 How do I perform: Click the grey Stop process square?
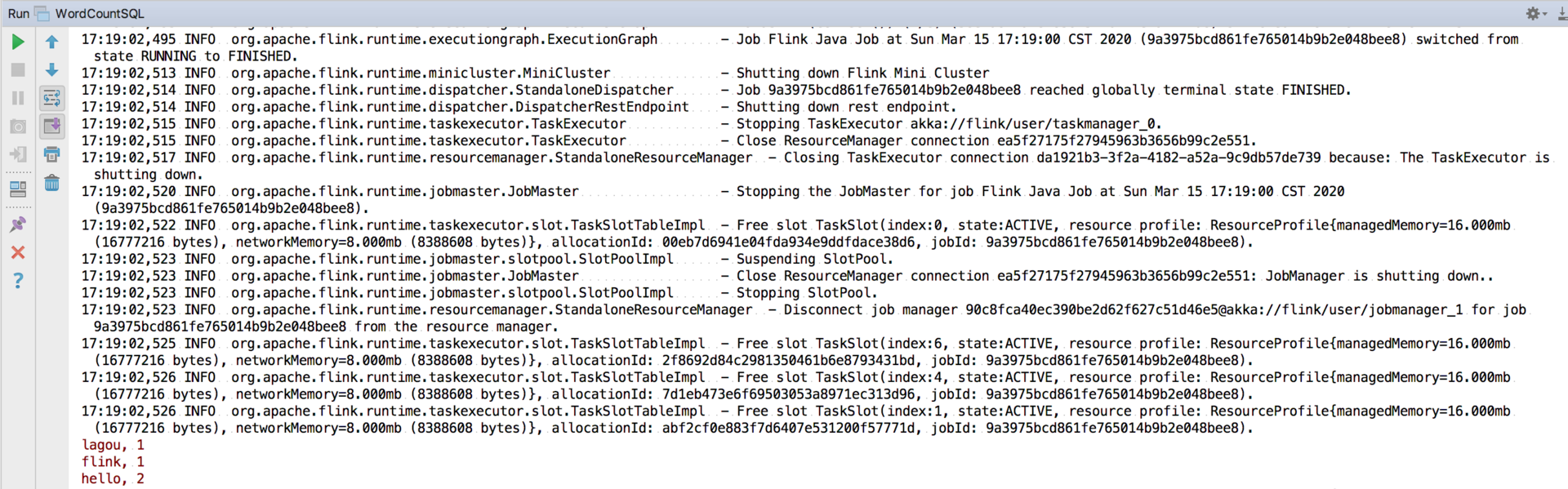point(18,70)
